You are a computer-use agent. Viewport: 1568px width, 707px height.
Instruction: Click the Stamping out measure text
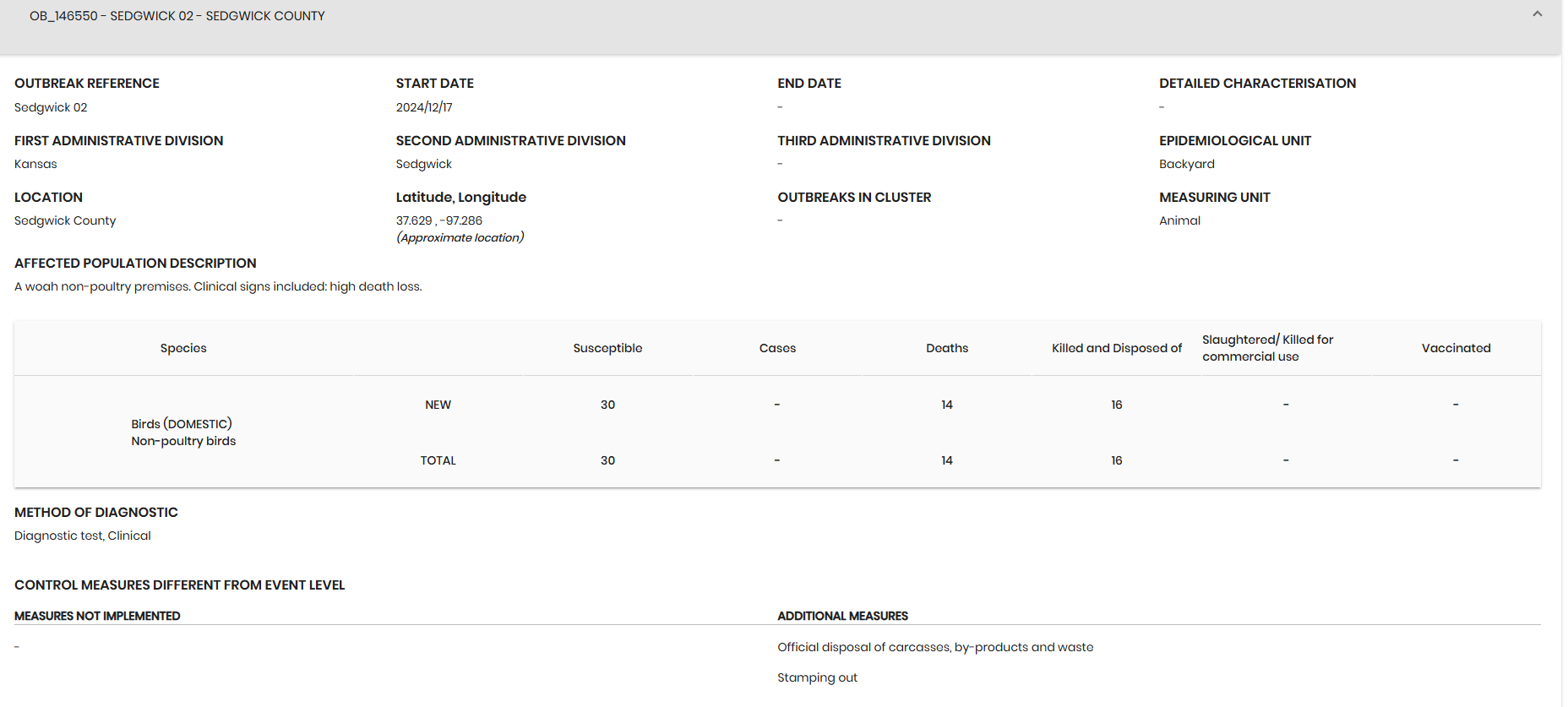(x=817, y=677)
